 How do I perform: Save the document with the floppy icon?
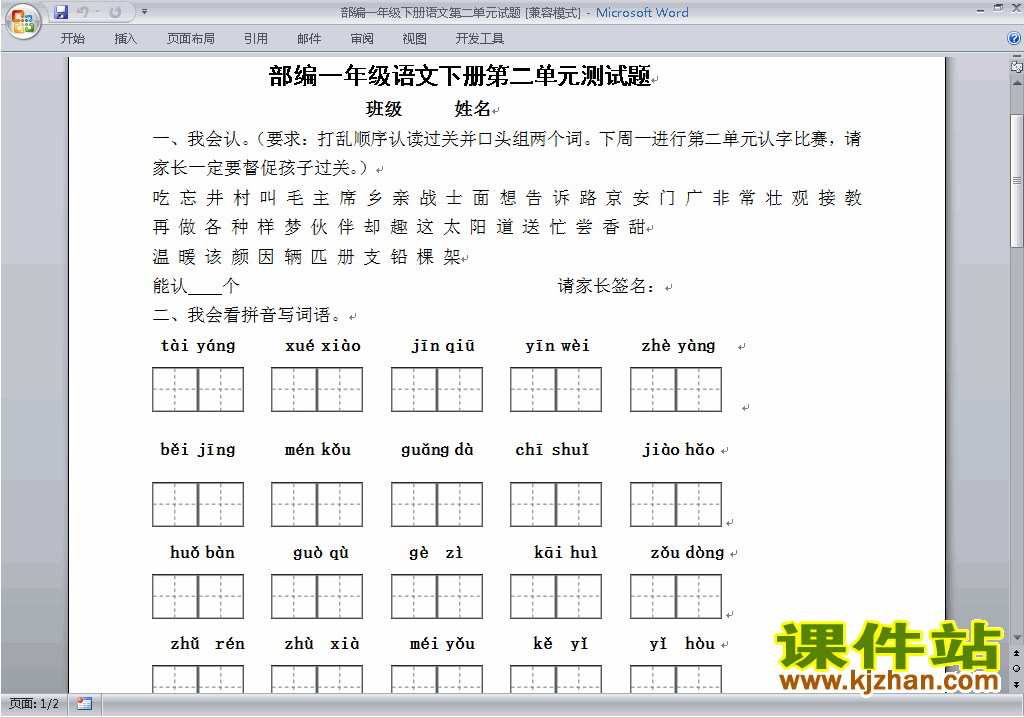point(61,12)
